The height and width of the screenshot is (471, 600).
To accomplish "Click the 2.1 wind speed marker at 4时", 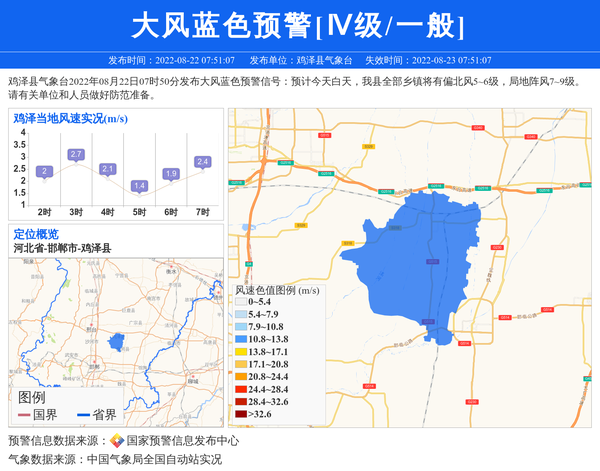I will point(107,169).
